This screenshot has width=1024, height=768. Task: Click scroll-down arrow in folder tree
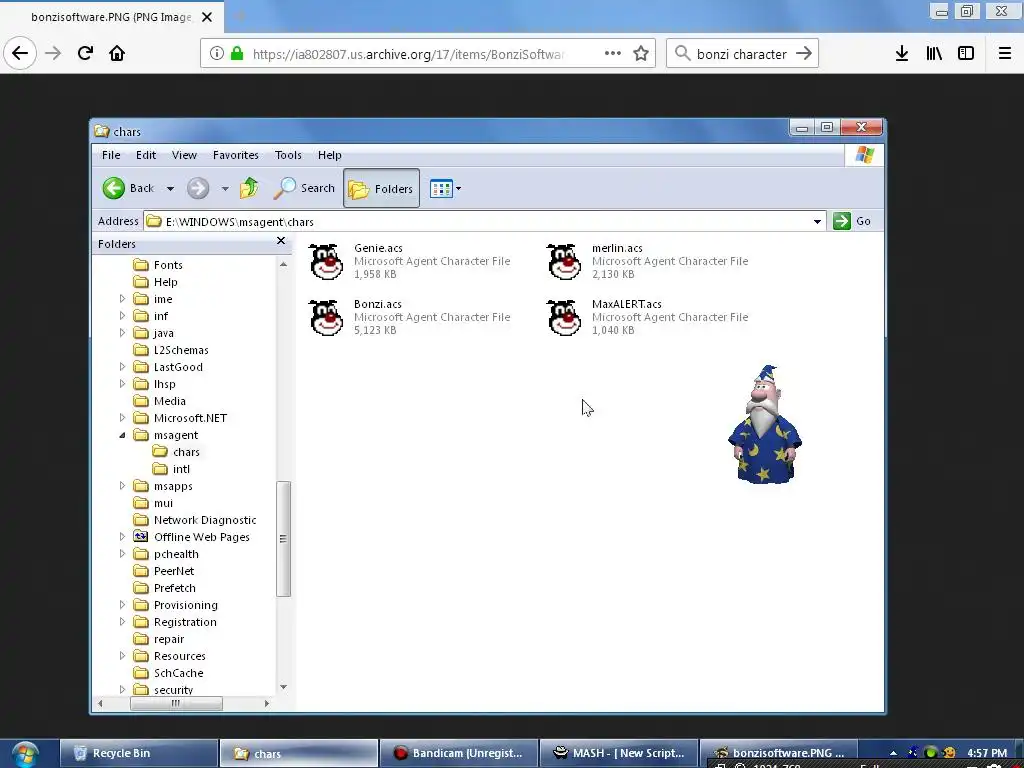pyautogui.click(x=283, y=687)
